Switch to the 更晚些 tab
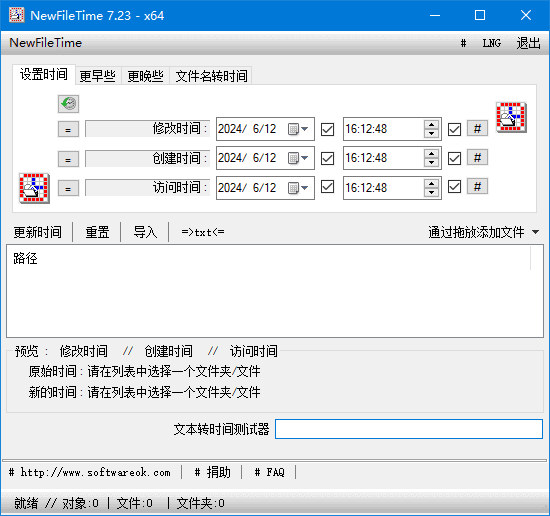This screenshot has height=516, width=550. pos(146,76)
